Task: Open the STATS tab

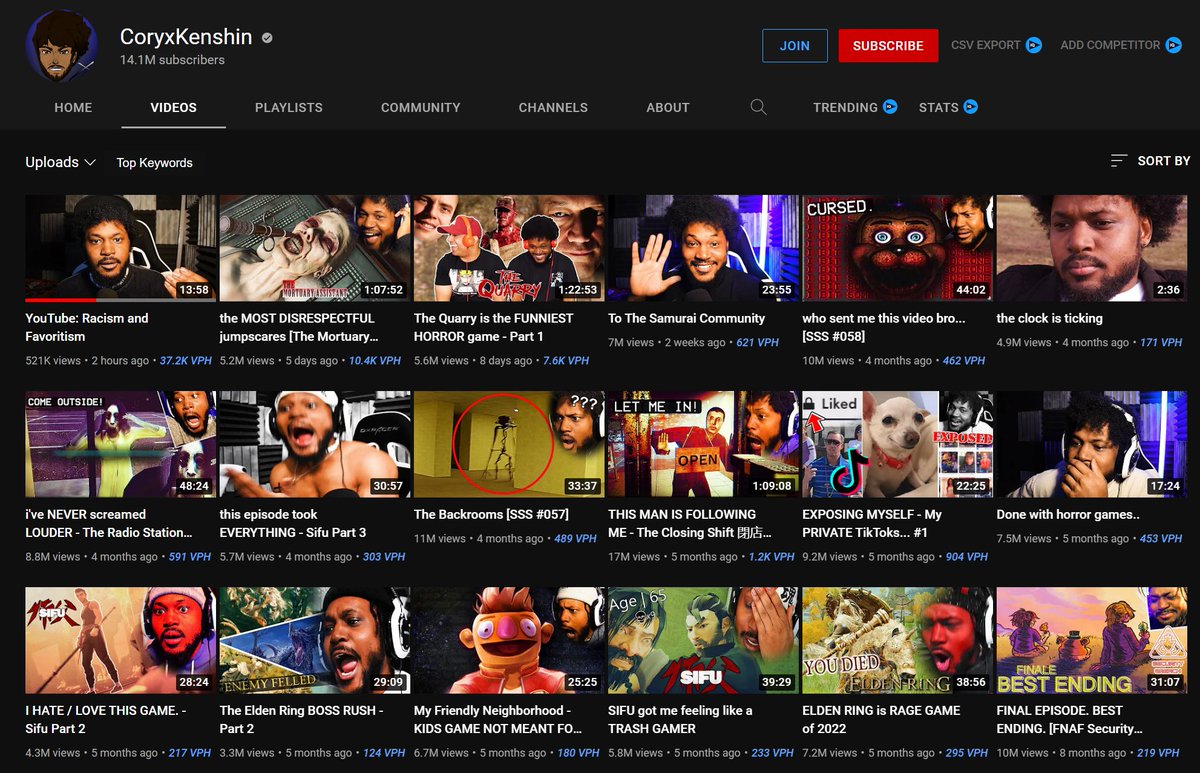Action: click(939, 107)
